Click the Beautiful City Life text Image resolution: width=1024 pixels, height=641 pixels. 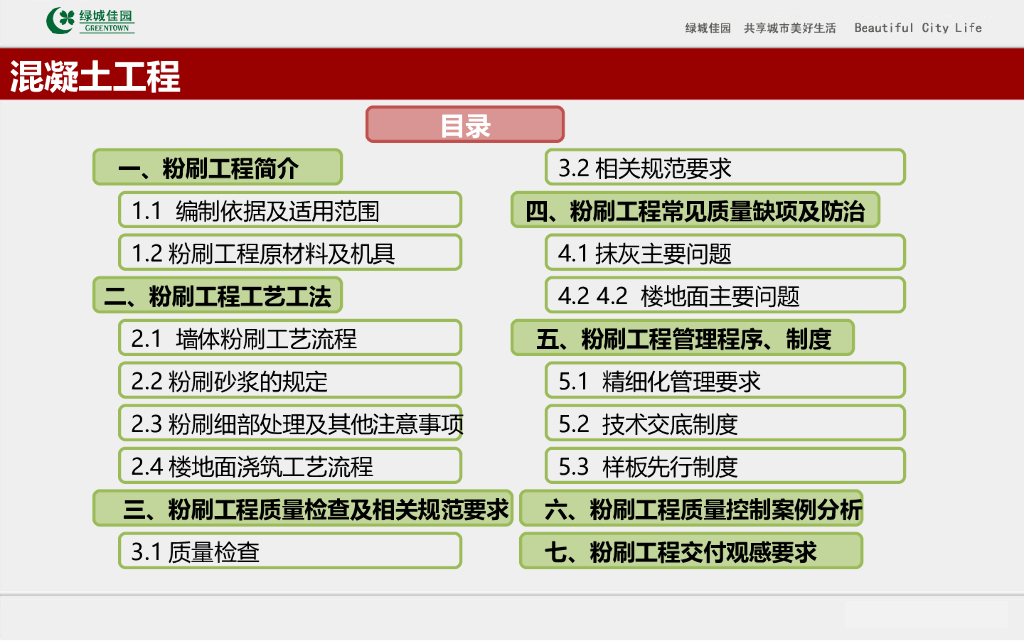pyautogui.click(x=918, y=28)
